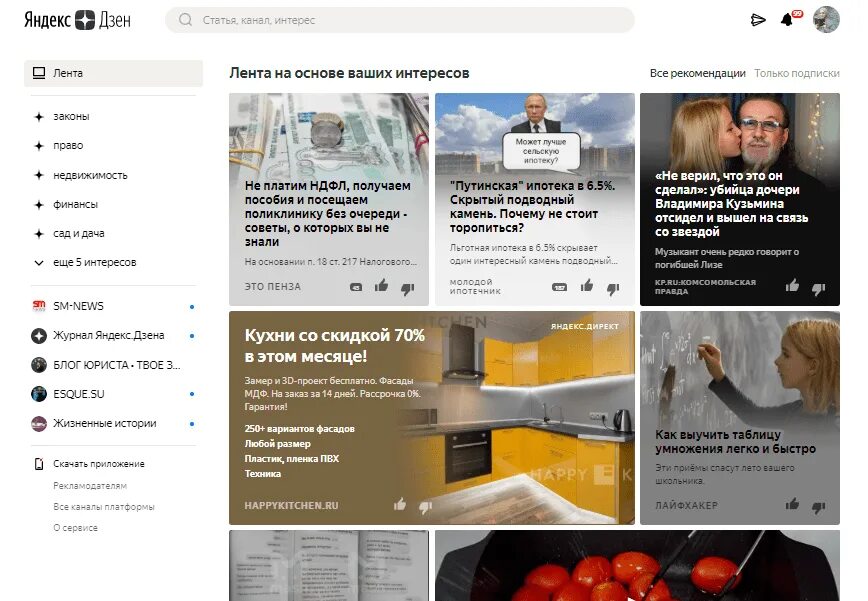The width and height of the screenshot is (868, 601).
Task: Open notifications bell icon
Action: (787, 20)
